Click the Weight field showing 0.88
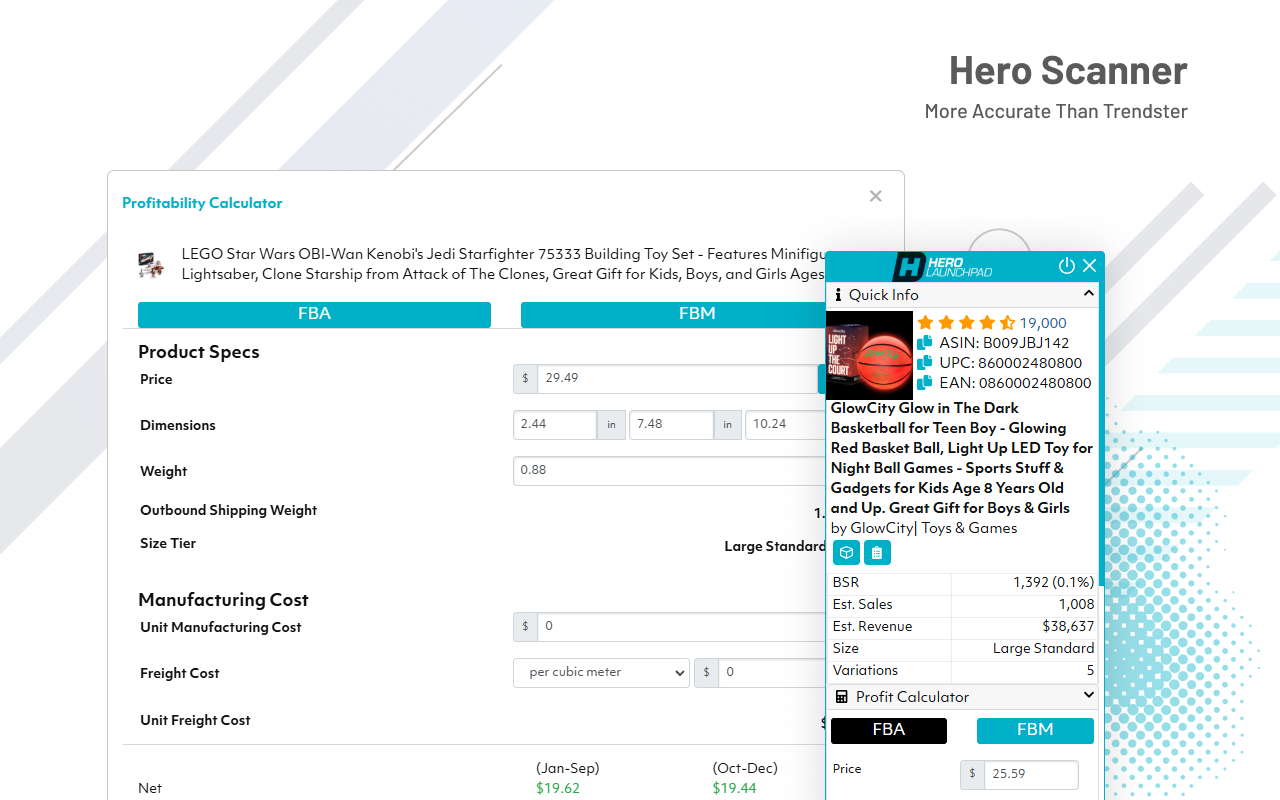Viewport: 1280px width, 800px height. (669, 471)
